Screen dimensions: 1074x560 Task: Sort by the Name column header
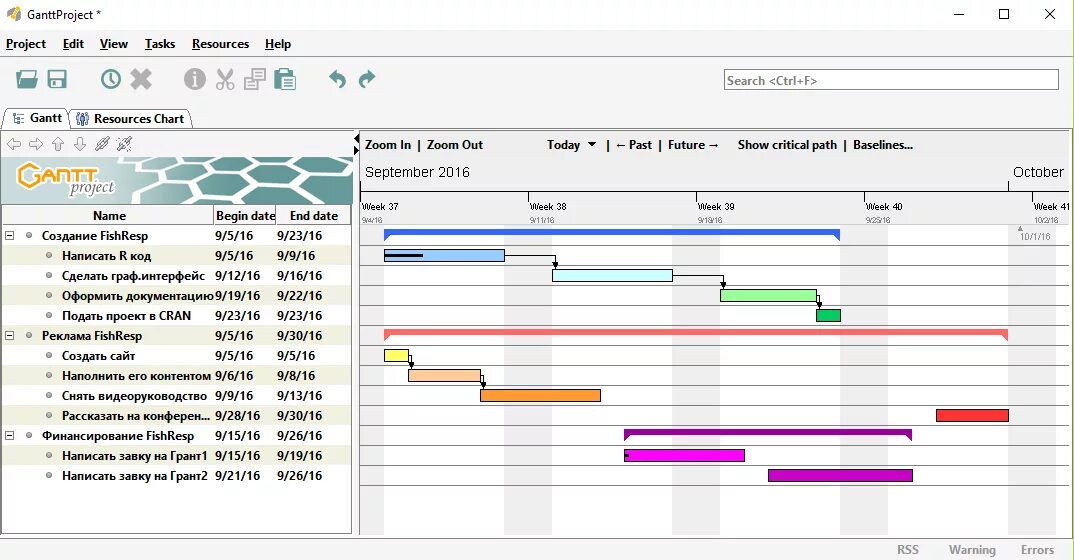coord(109,216)
